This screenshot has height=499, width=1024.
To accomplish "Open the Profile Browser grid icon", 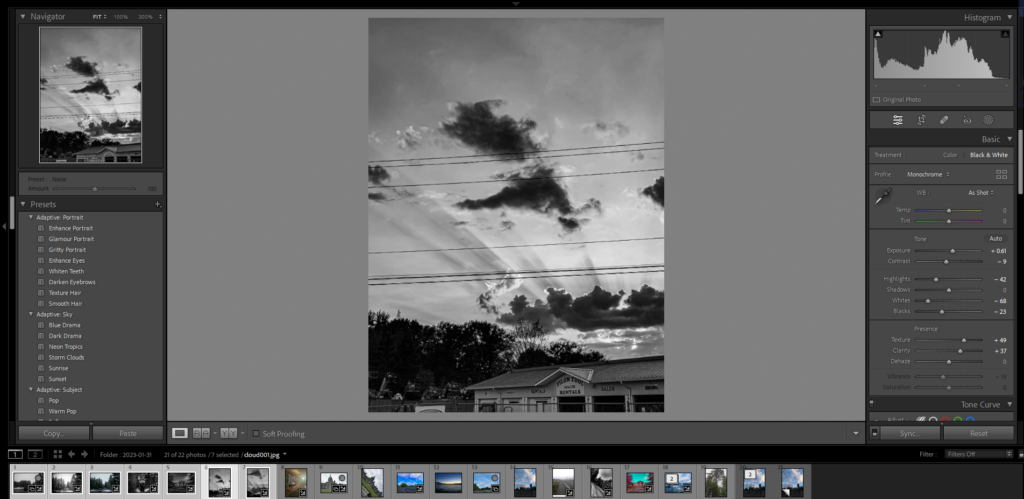I will point(1001,174).
